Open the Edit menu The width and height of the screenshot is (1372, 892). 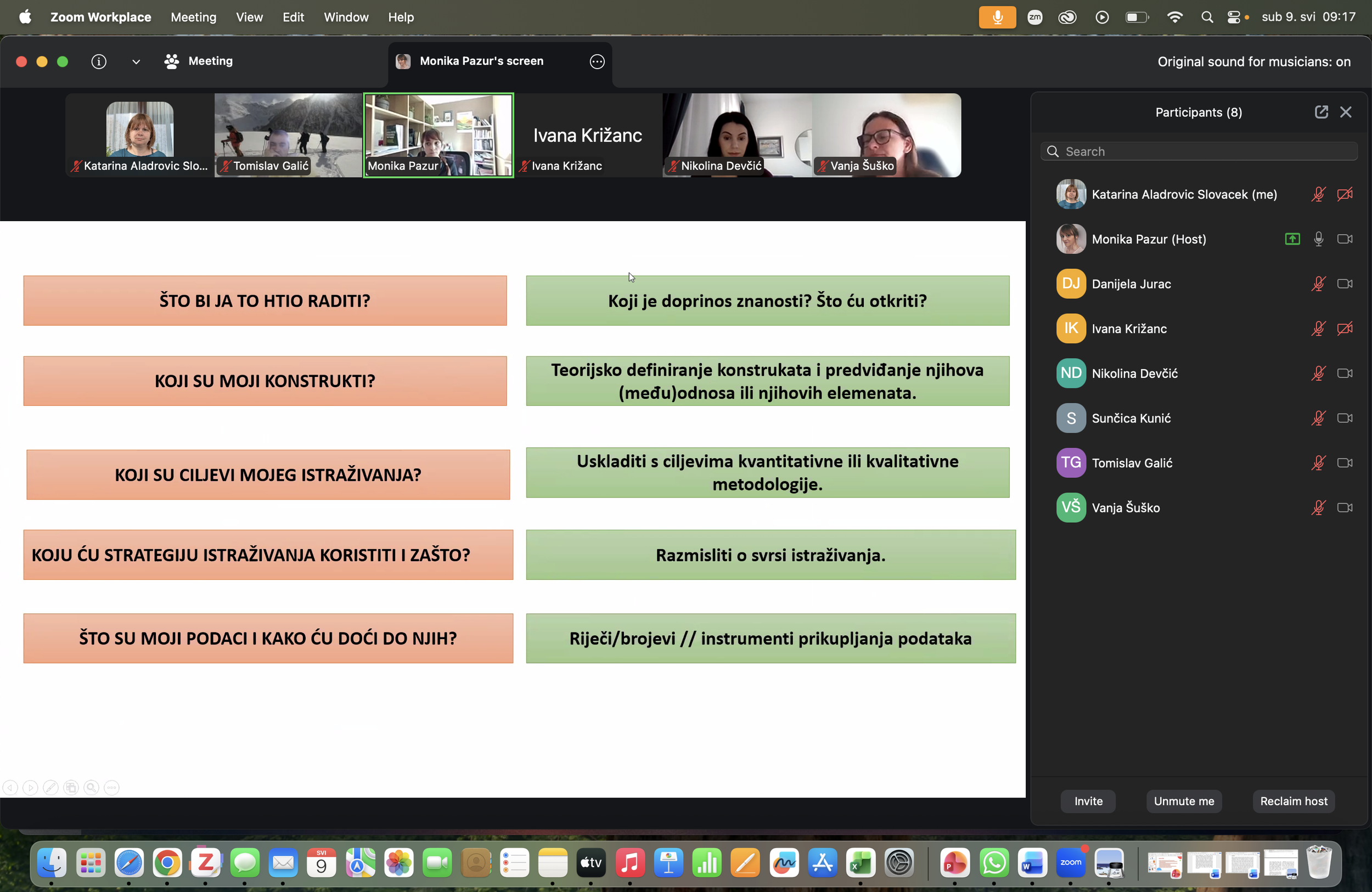[293, 18]
